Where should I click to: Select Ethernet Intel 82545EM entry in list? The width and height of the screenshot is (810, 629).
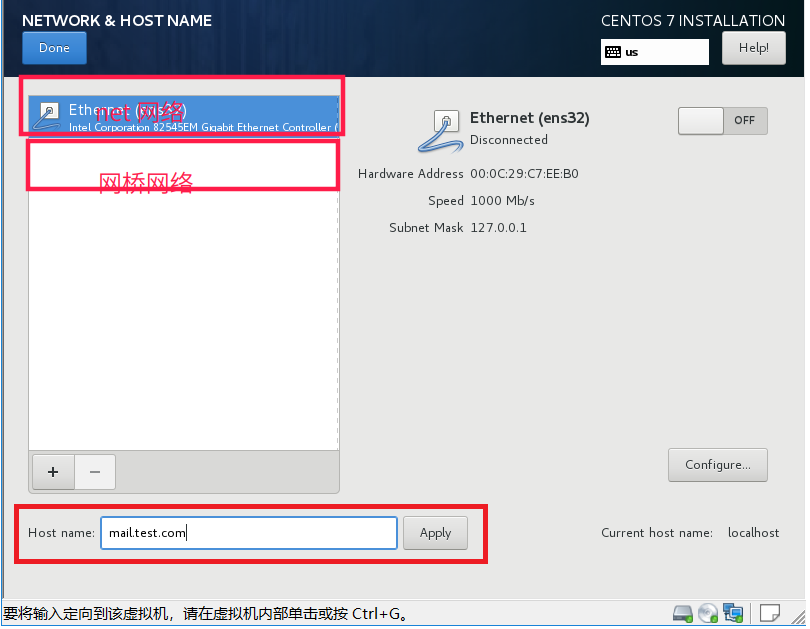point(184,115)
